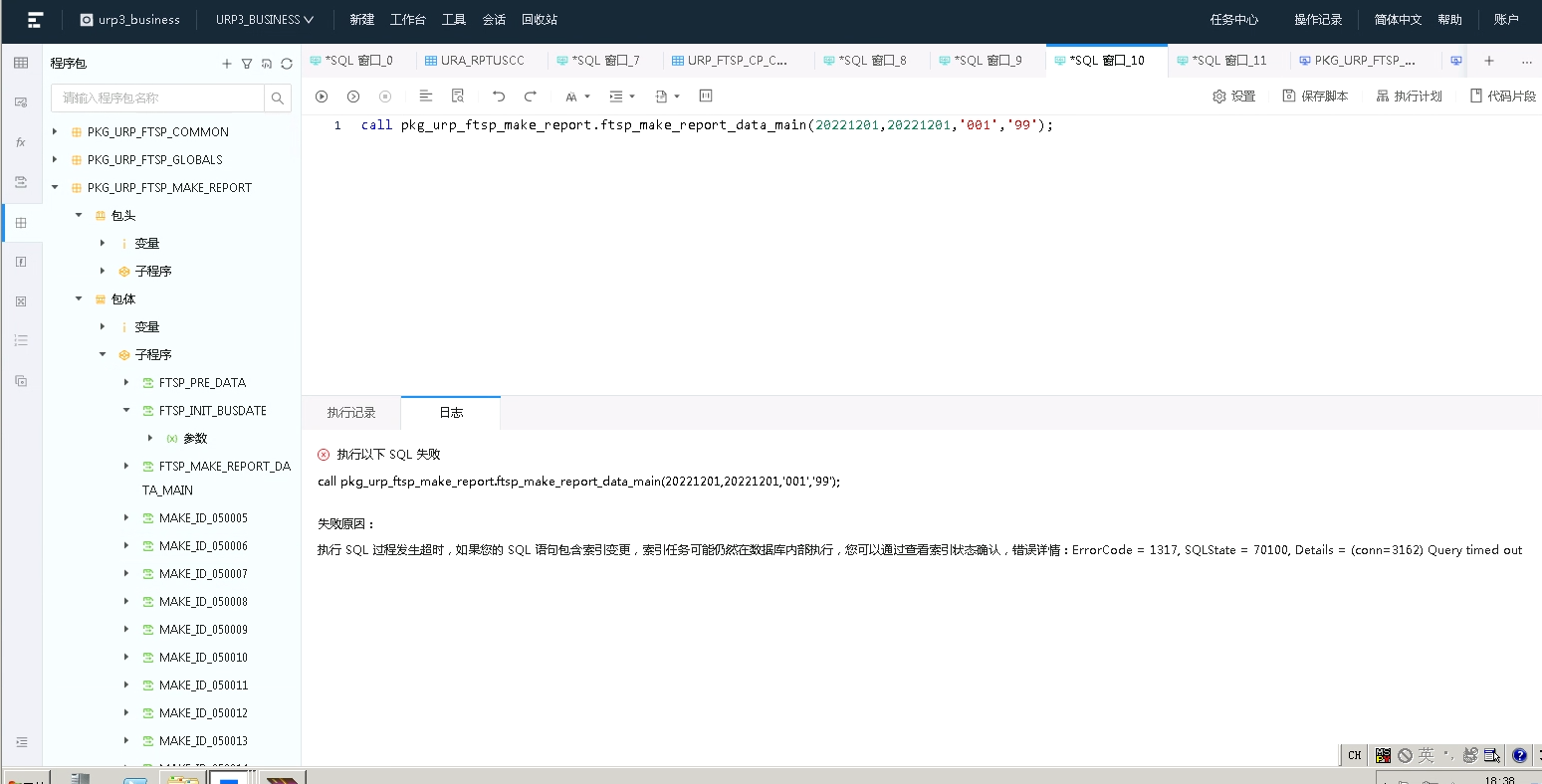Click the format SQL icon

click(426, 97)
